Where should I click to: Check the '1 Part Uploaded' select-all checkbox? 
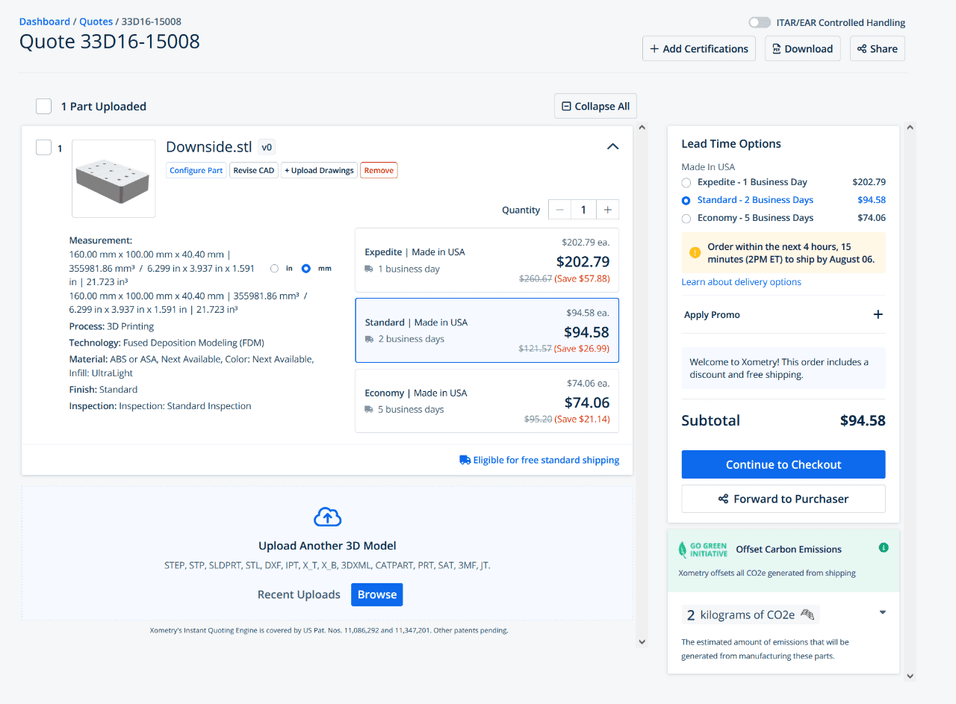coord(44,106)
